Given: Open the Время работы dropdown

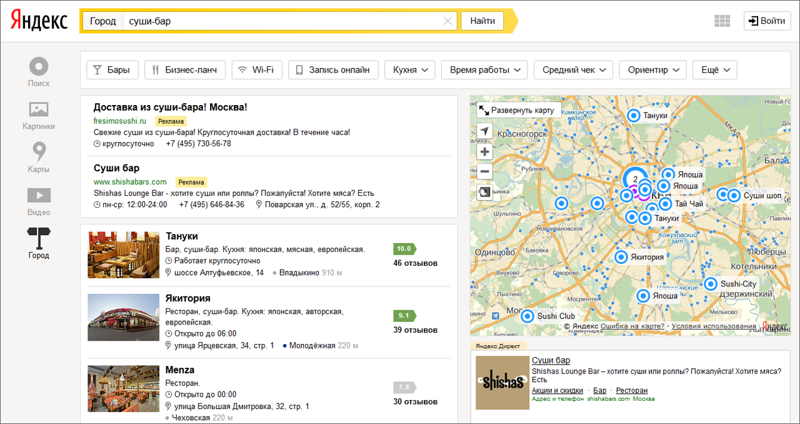Looking at the screenshot, I should (485, 70).
